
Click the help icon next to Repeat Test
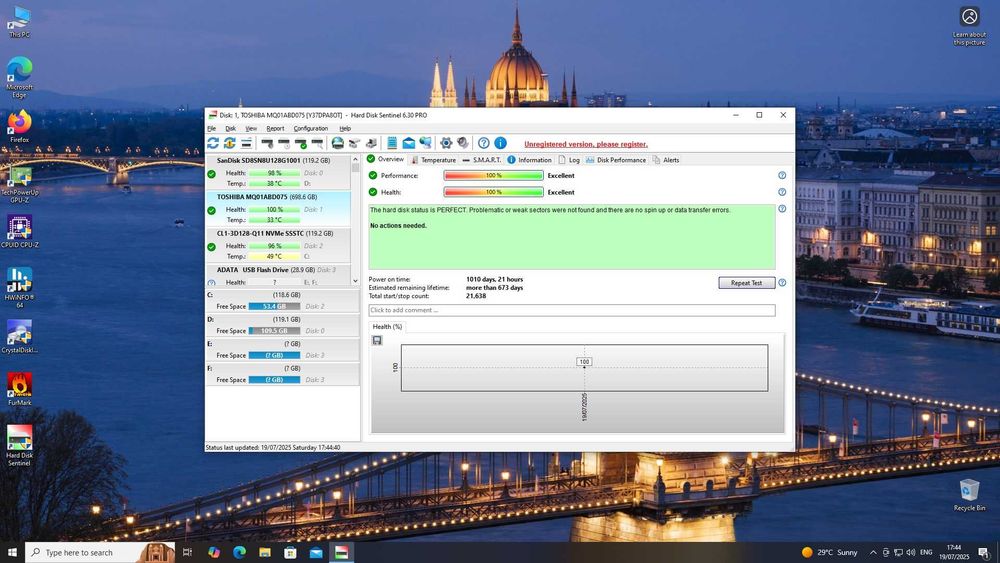[x=782, y=283]
